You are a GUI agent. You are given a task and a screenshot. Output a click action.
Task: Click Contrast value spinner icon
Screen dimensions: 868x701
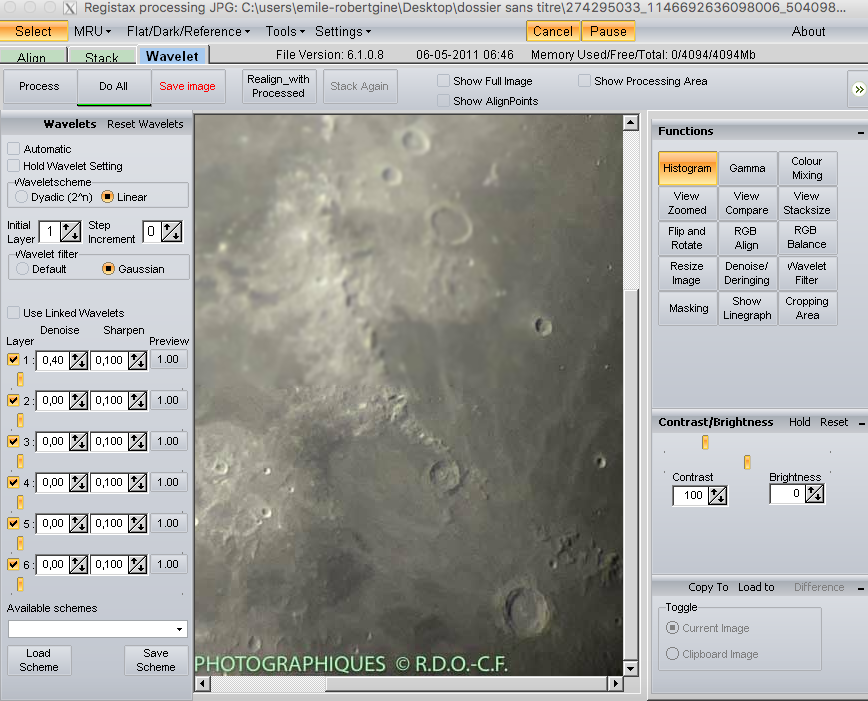pos(717,495)
